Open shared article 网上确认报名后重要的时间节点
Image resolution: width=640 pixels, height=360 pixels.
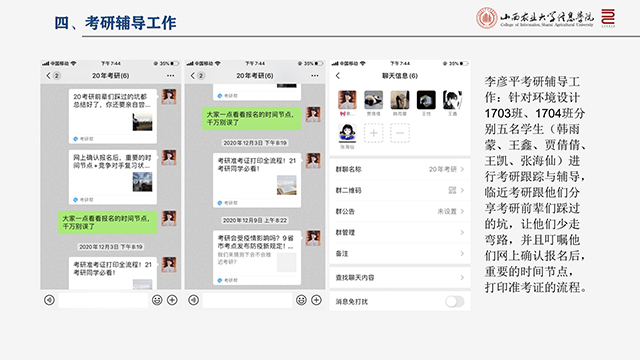(113, 177)
